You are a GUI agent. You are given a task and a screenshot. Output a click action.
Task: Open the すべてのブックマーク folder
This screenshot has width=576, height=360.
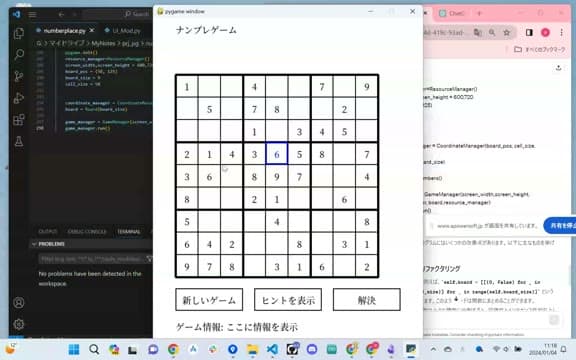(x=540, y=49)
